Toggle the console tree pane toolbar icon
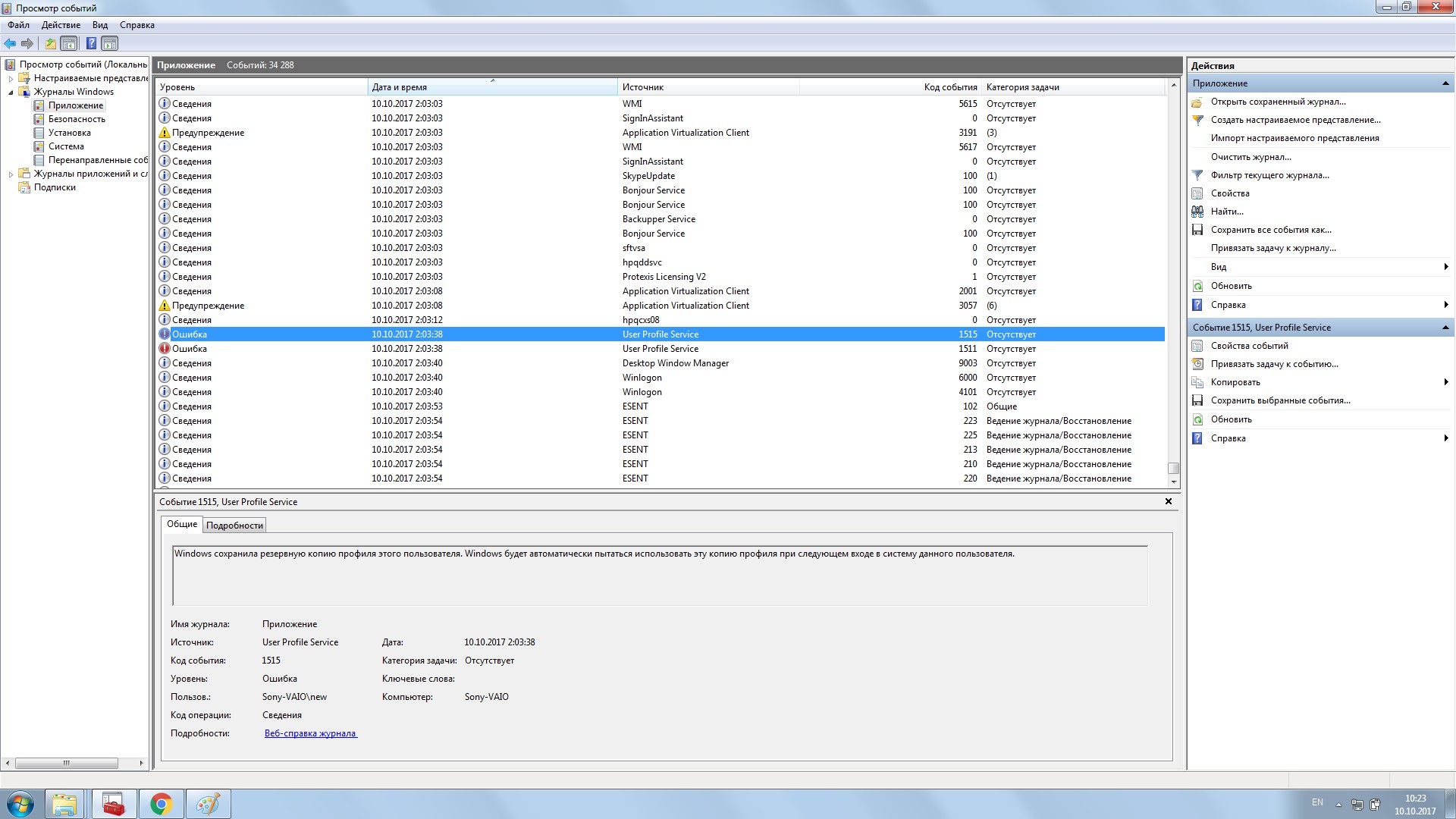The image size is (1456, 819). pos(69,43)
